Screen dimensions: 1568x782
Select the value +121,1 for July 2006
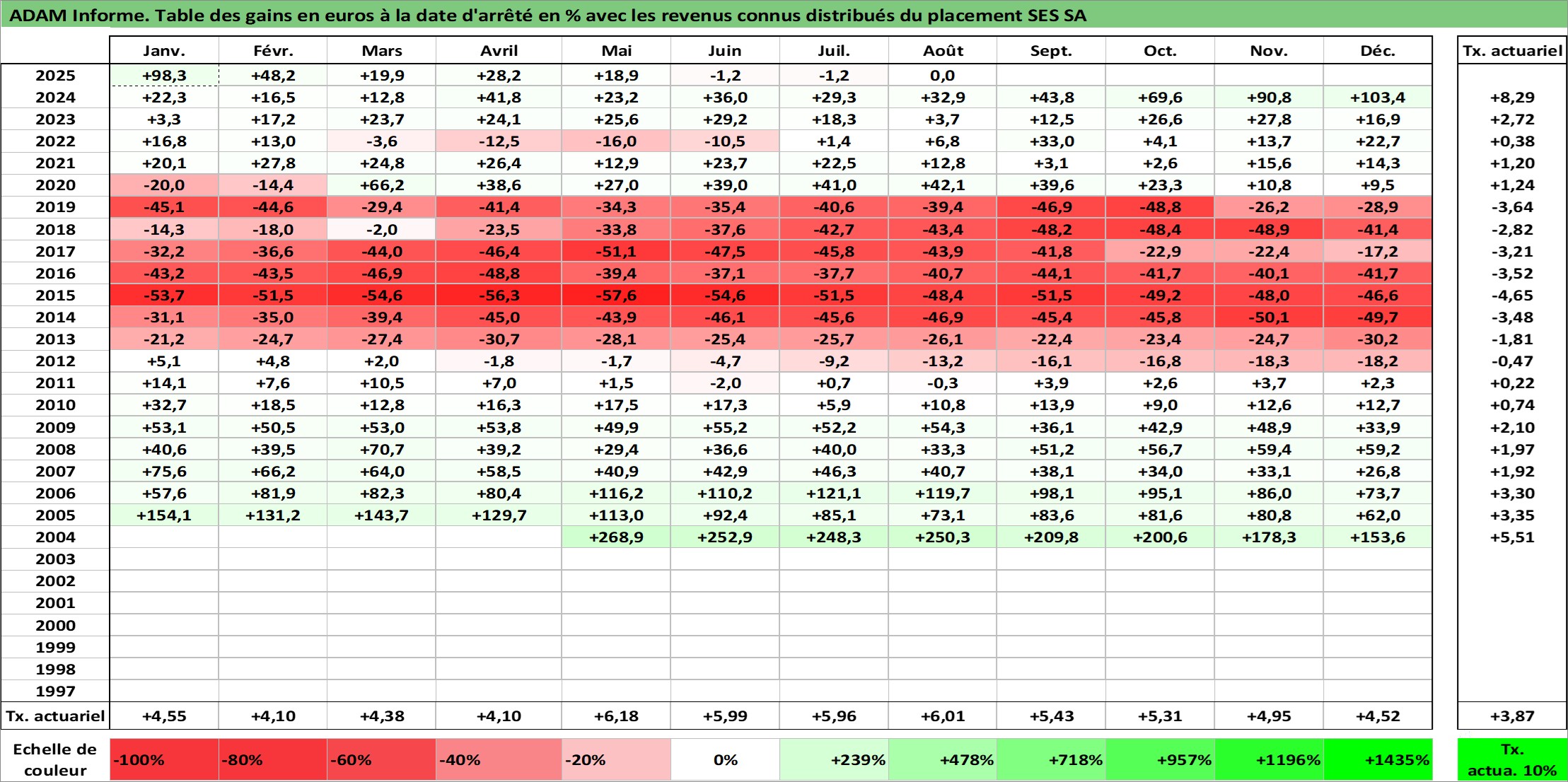[834, 493]
